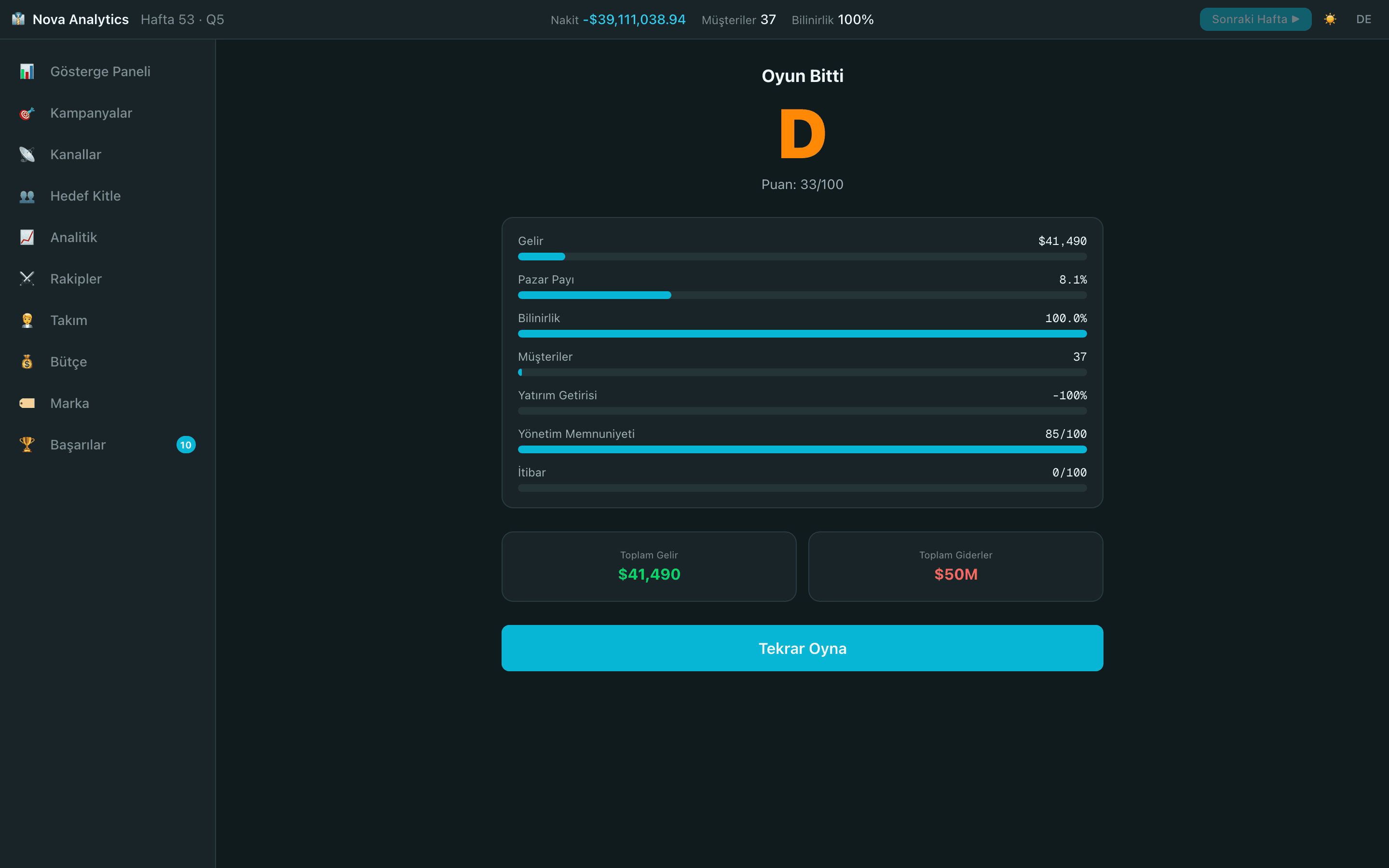Open the Analitik page
Screen dimensions: 1389x868
coord(108,237)
